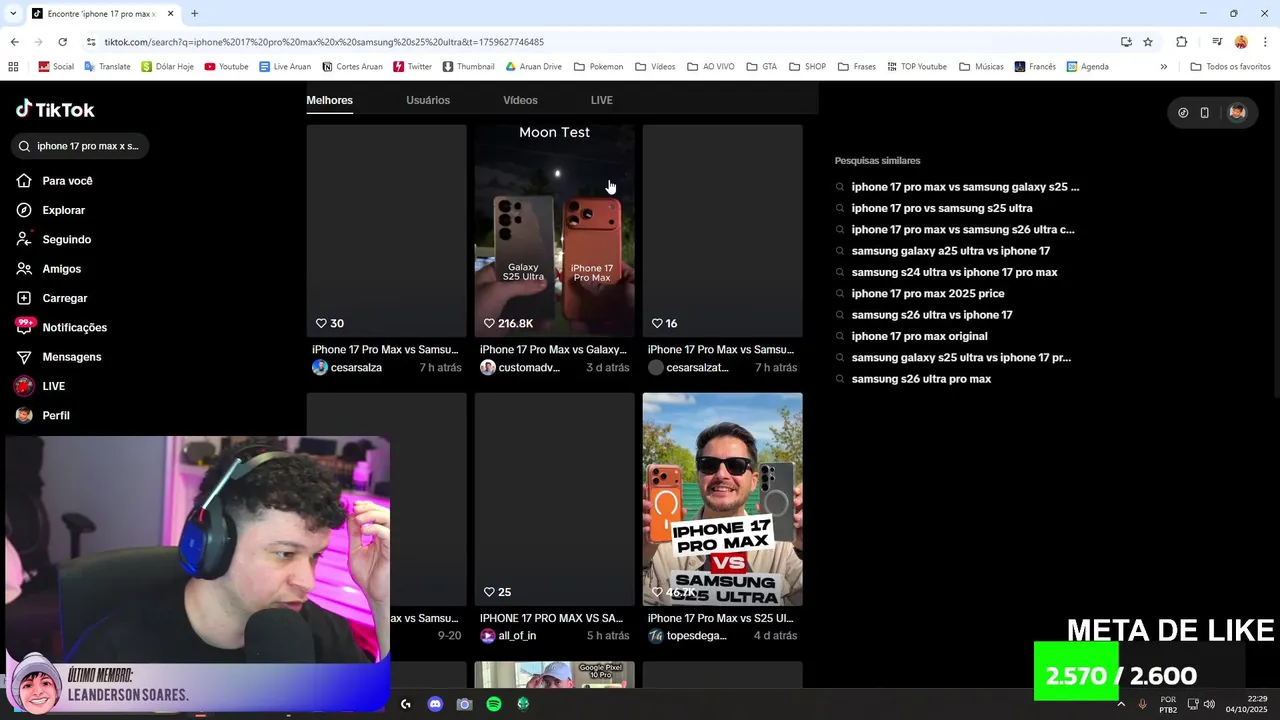Open the cesarsalza video with 30 likes
The image size is (1280, 720).
point(386,231)
